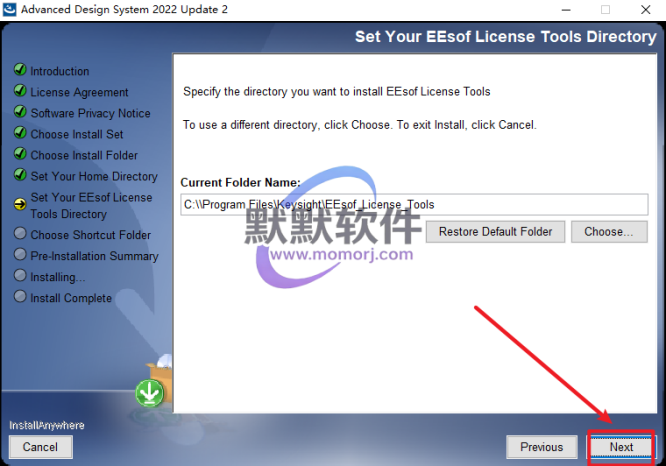This screenshot has width=666, height=466.
Task: Select the Install Complete step label
Action: pyautogui.click(x=71, y=298)
